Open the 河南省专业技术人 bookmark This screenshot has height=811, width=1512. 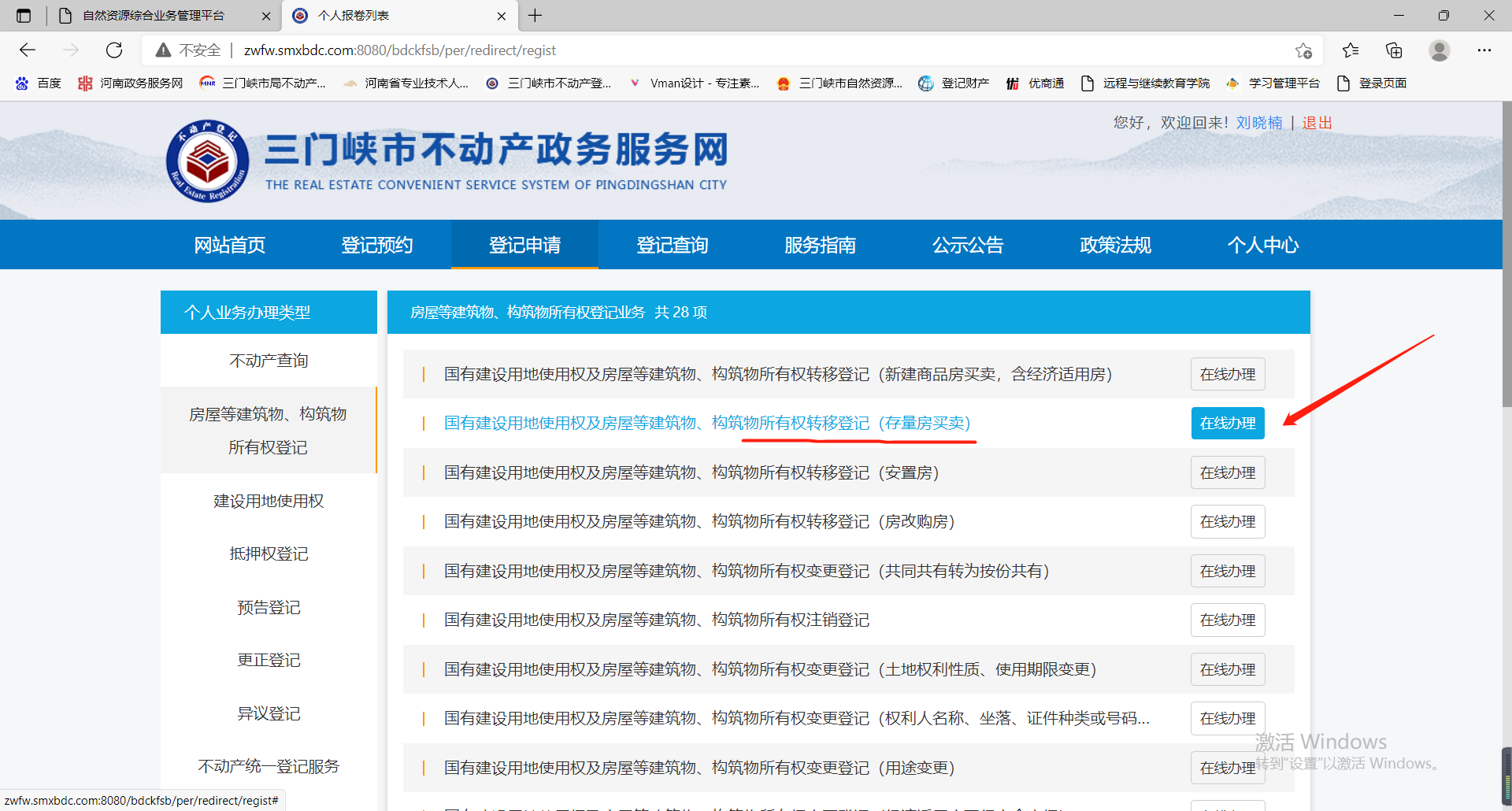[406, 83]
